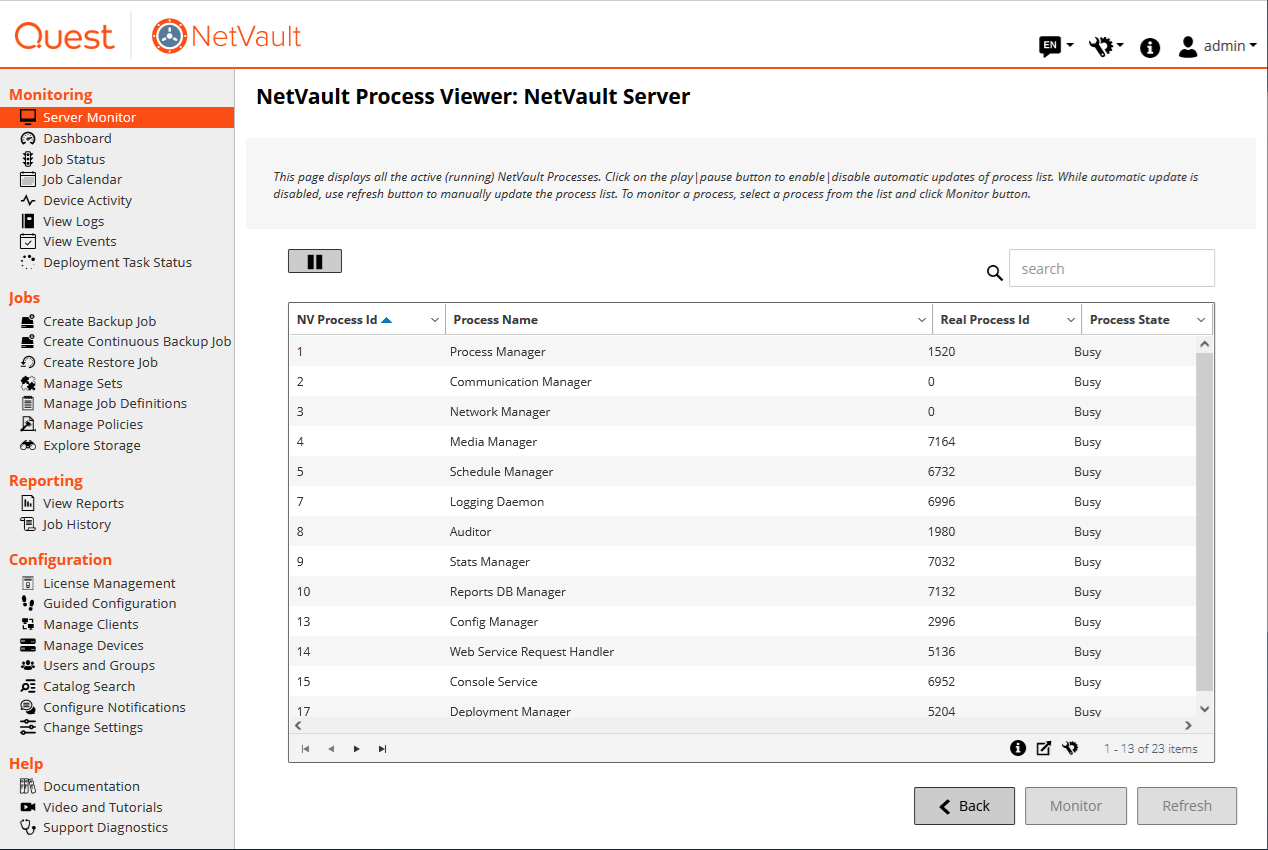
Task: Open grid settings icon in table footer
Action: 1070,748
